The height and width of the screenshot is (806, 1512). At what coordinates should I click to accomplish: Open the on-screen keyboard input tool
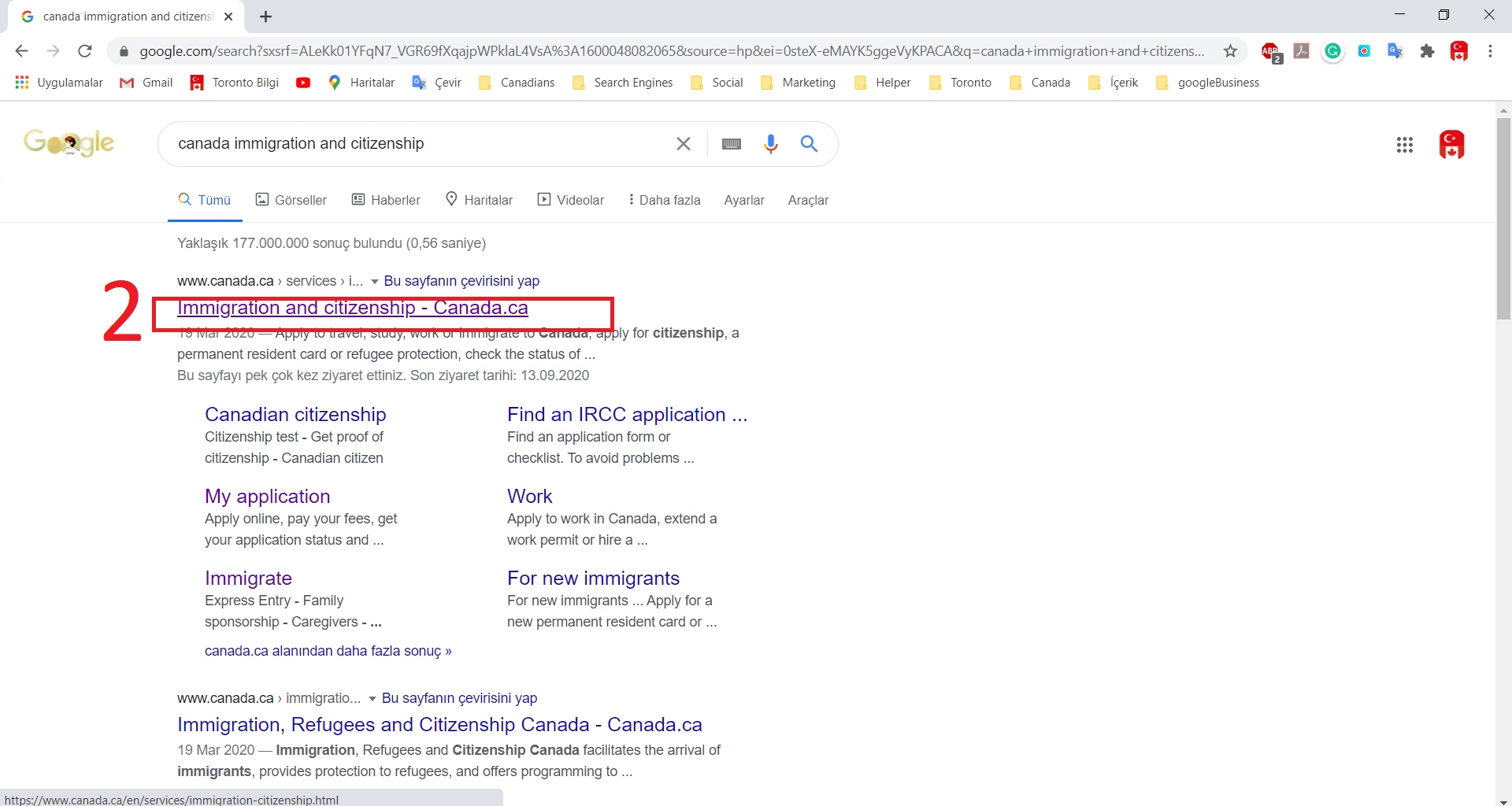(x=732, y=144)
